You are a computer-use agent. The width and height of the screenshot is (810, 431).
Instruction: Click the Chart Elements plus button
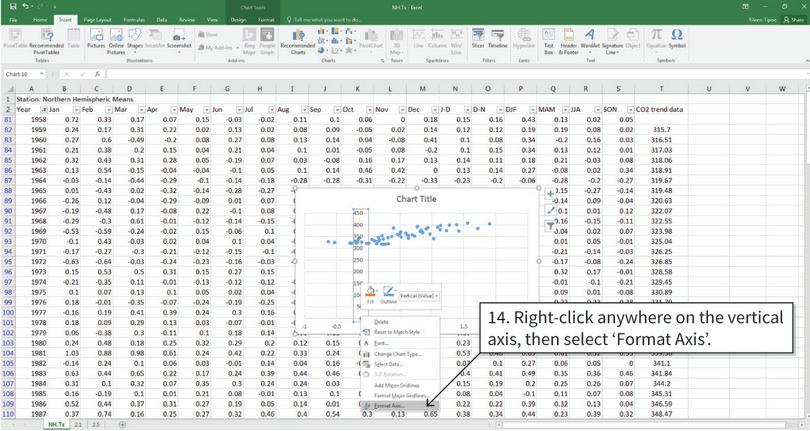(x=551, y=194)
